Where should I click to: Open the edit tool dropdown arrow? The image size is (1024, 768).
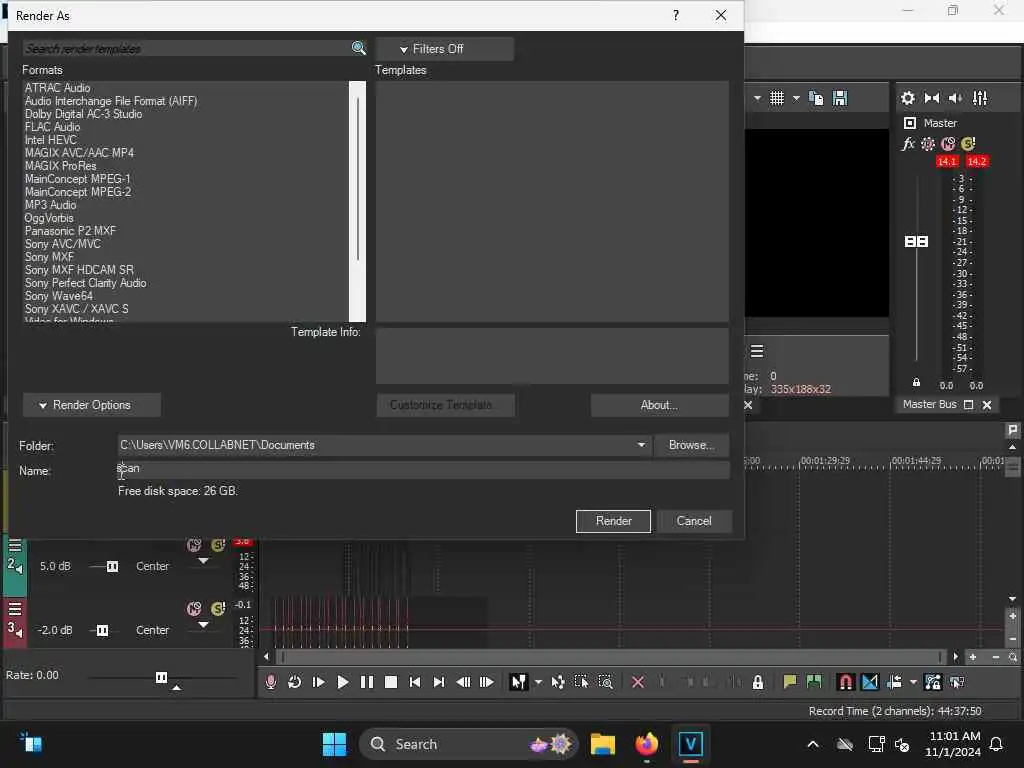[x=538, y=682]
